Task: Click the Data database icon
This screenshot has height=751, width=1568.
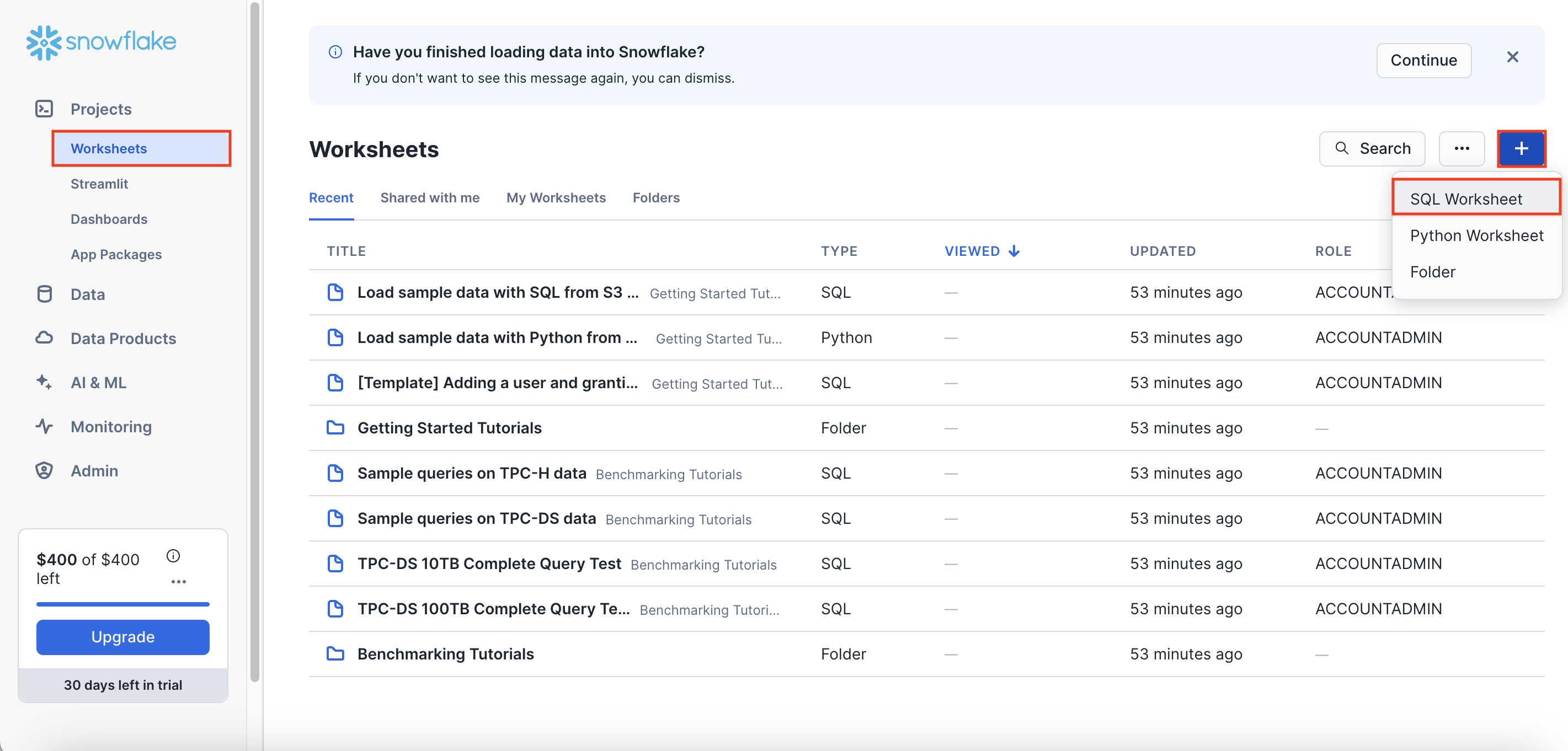Action: 44,294
